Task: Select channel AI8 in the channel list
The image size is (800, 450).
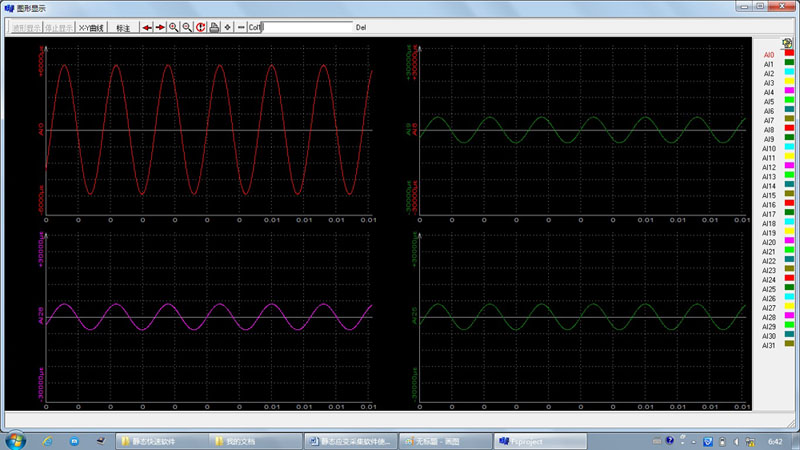Action: [x=769, y=130]
